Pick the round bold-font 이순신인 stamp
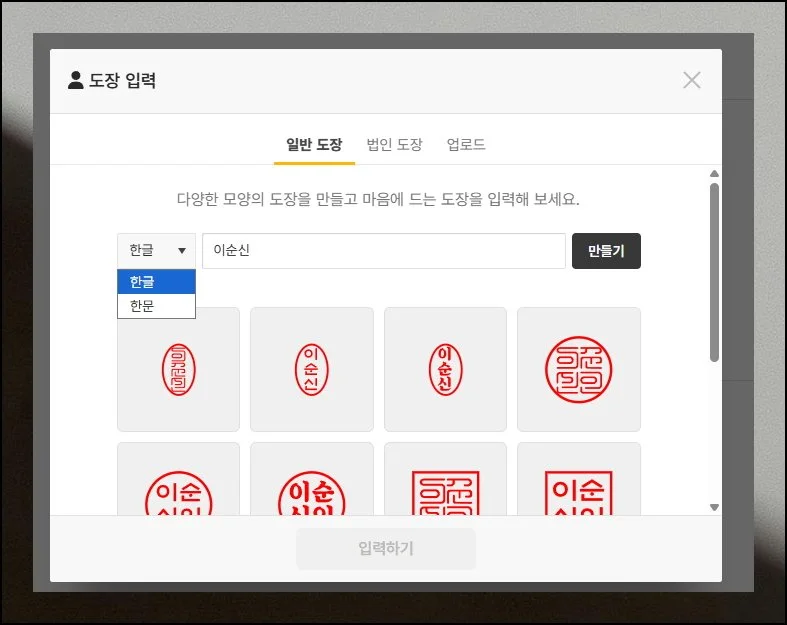 click(312, 479)
